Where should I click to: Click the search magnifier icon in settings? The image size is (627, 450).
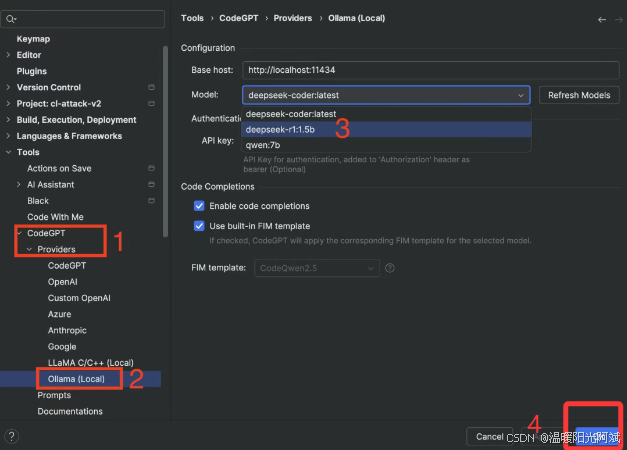tap(11, 19)
